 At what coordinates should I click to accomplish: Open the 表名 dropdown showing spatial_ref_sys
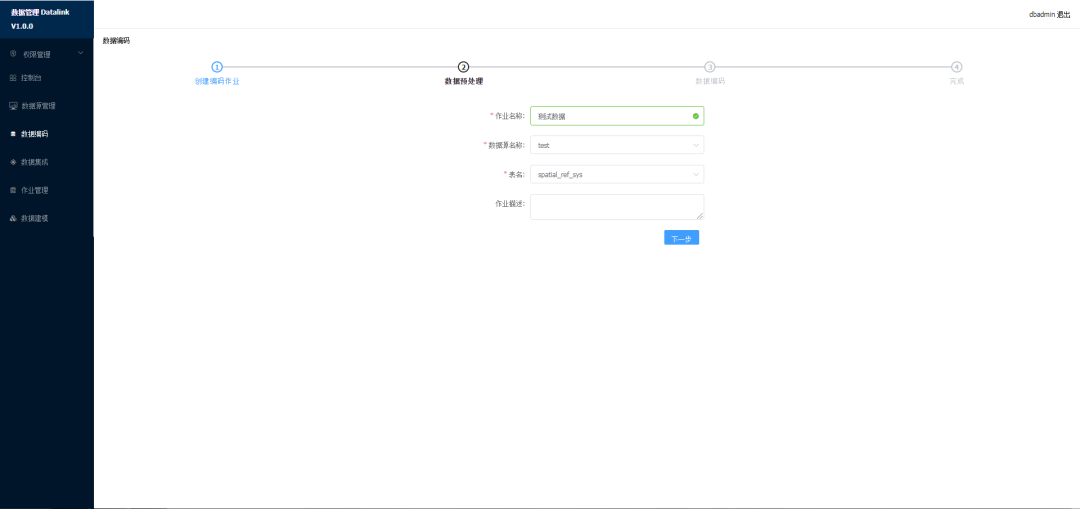tap(617, 174)
